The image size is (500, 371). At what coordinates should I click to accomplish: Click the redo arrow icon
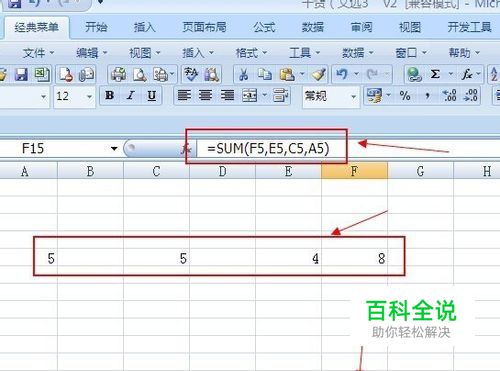coord(372,74)
